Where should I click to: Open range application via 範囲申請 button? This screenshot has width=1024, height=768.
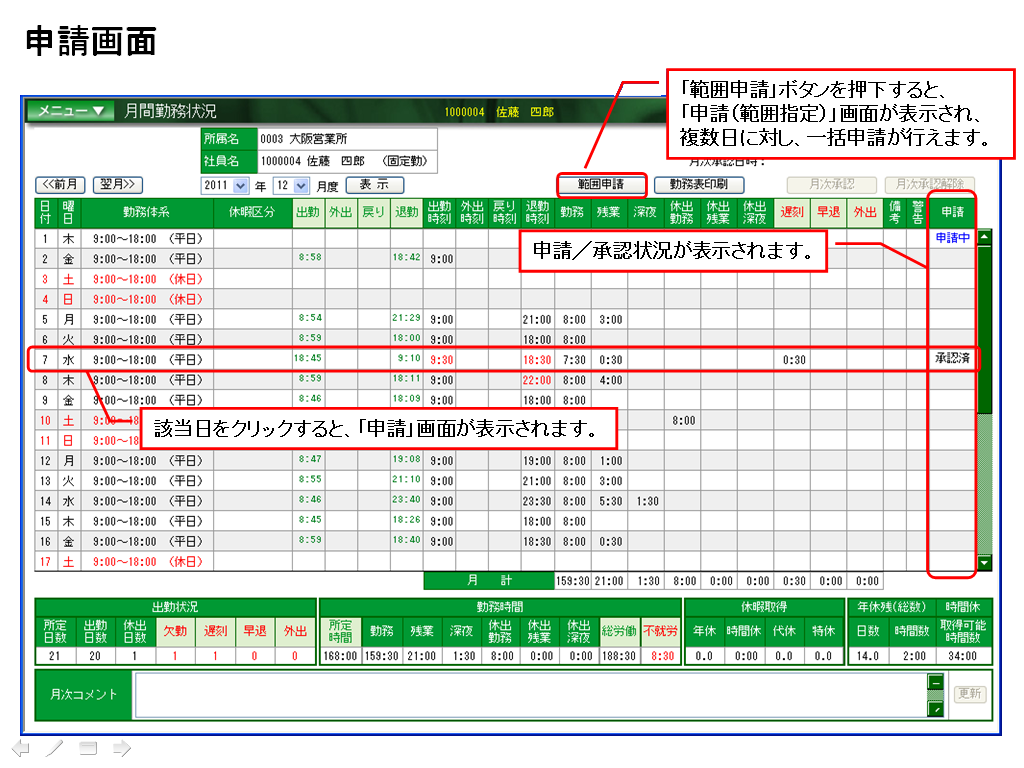coord(601,185)
